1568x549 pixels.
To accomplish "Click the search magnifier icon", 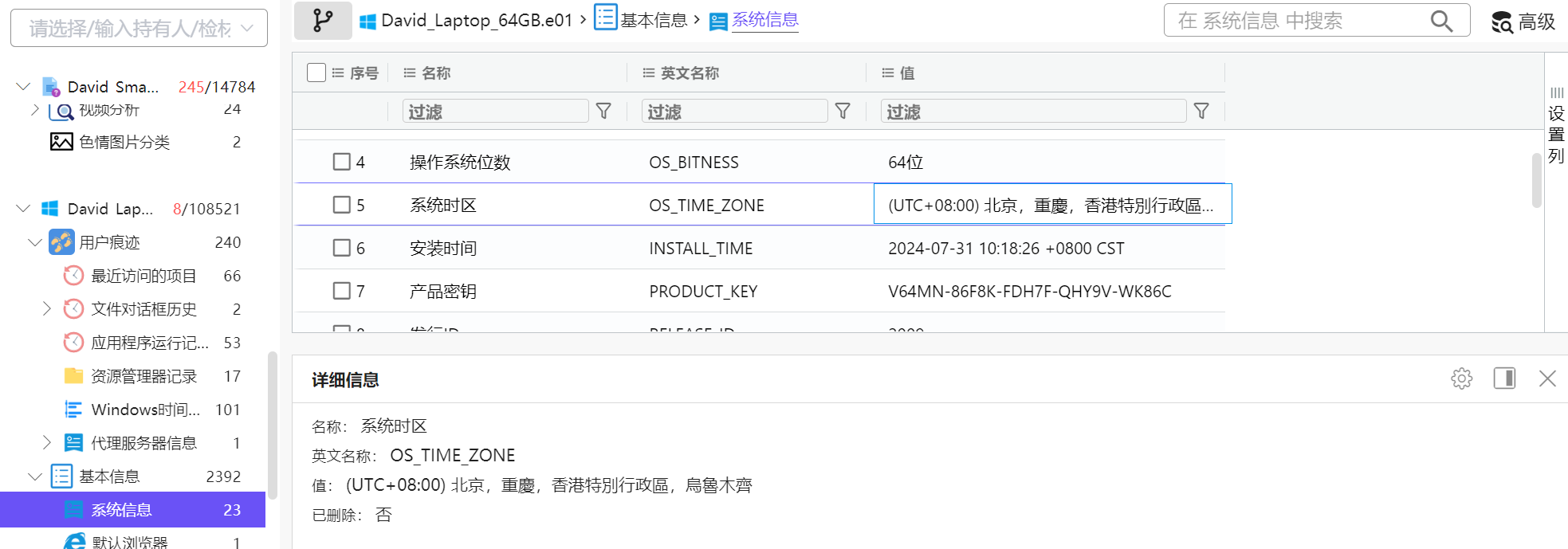I will (x=1441, y=21).
